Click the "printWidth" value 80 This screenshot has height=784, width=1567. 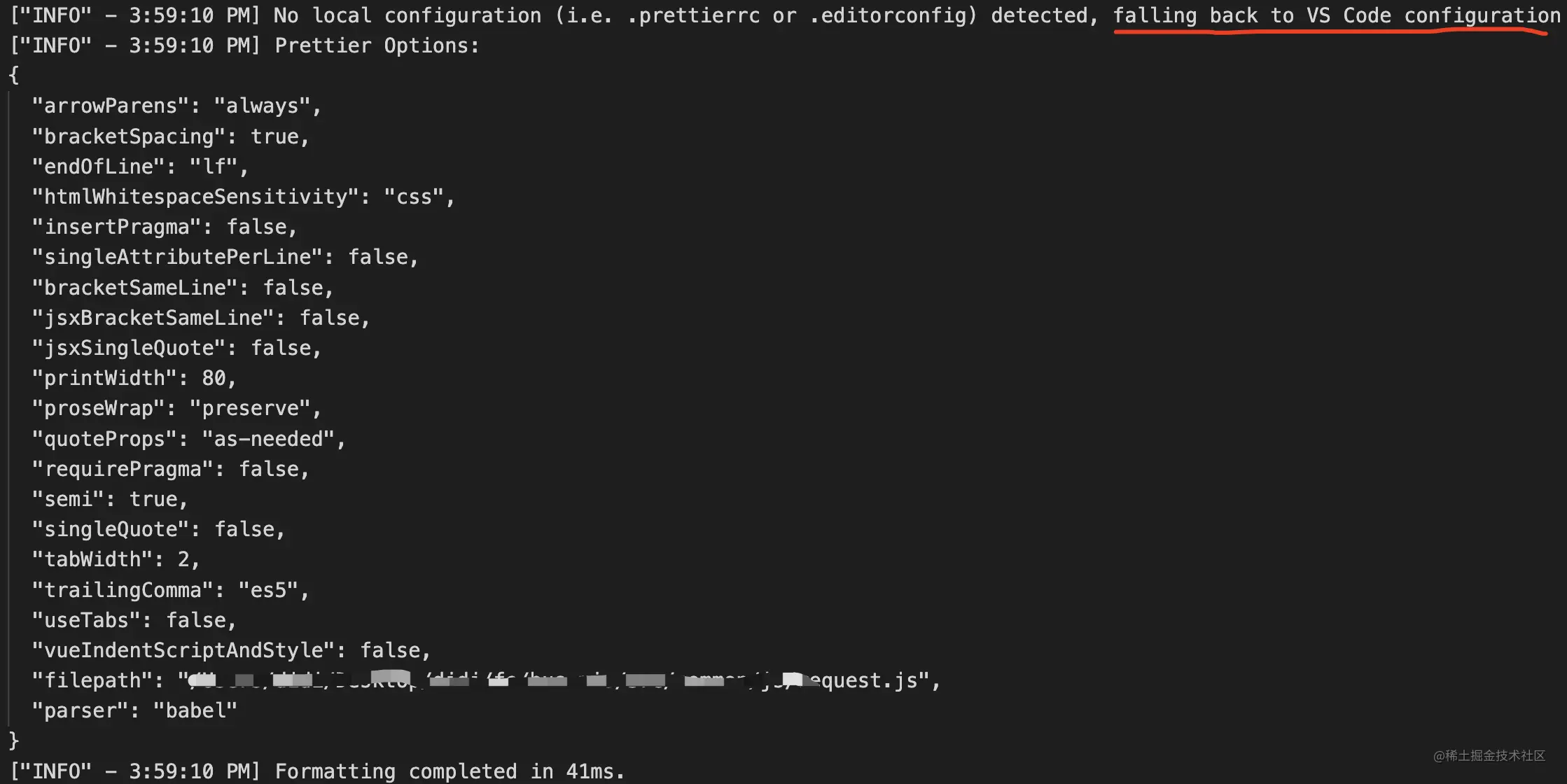tap(214, 378)
